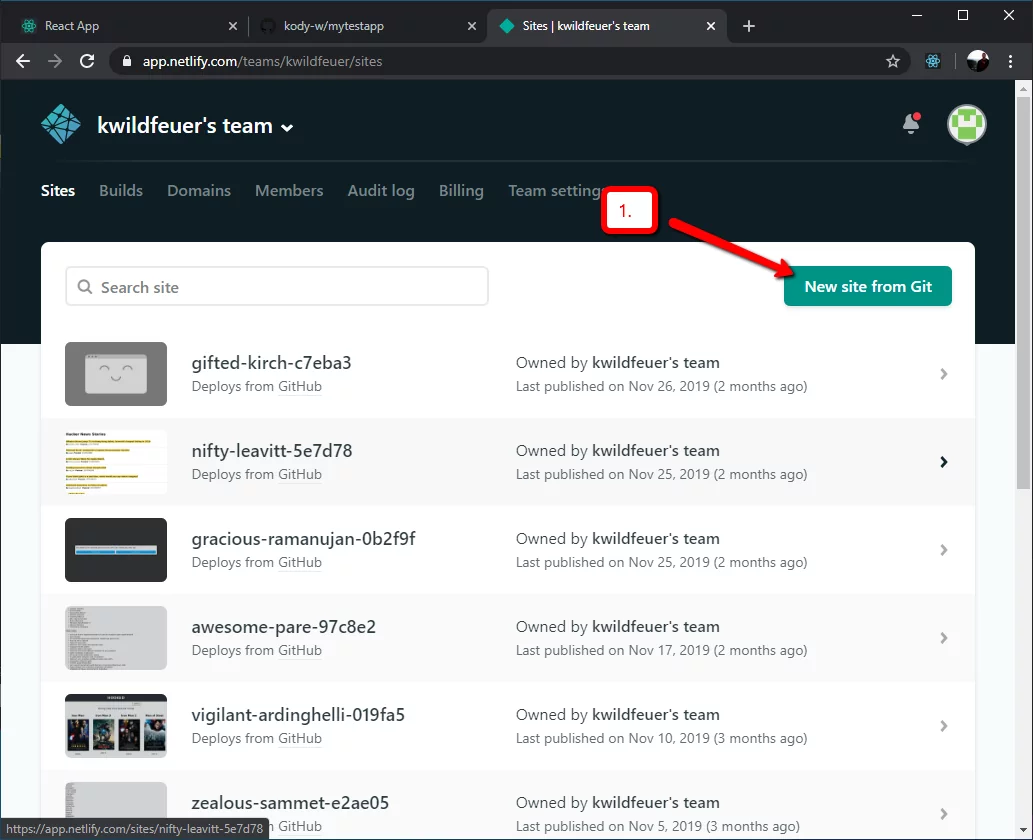Click GitHub link under gracious-ramanujan

[300, 562]
